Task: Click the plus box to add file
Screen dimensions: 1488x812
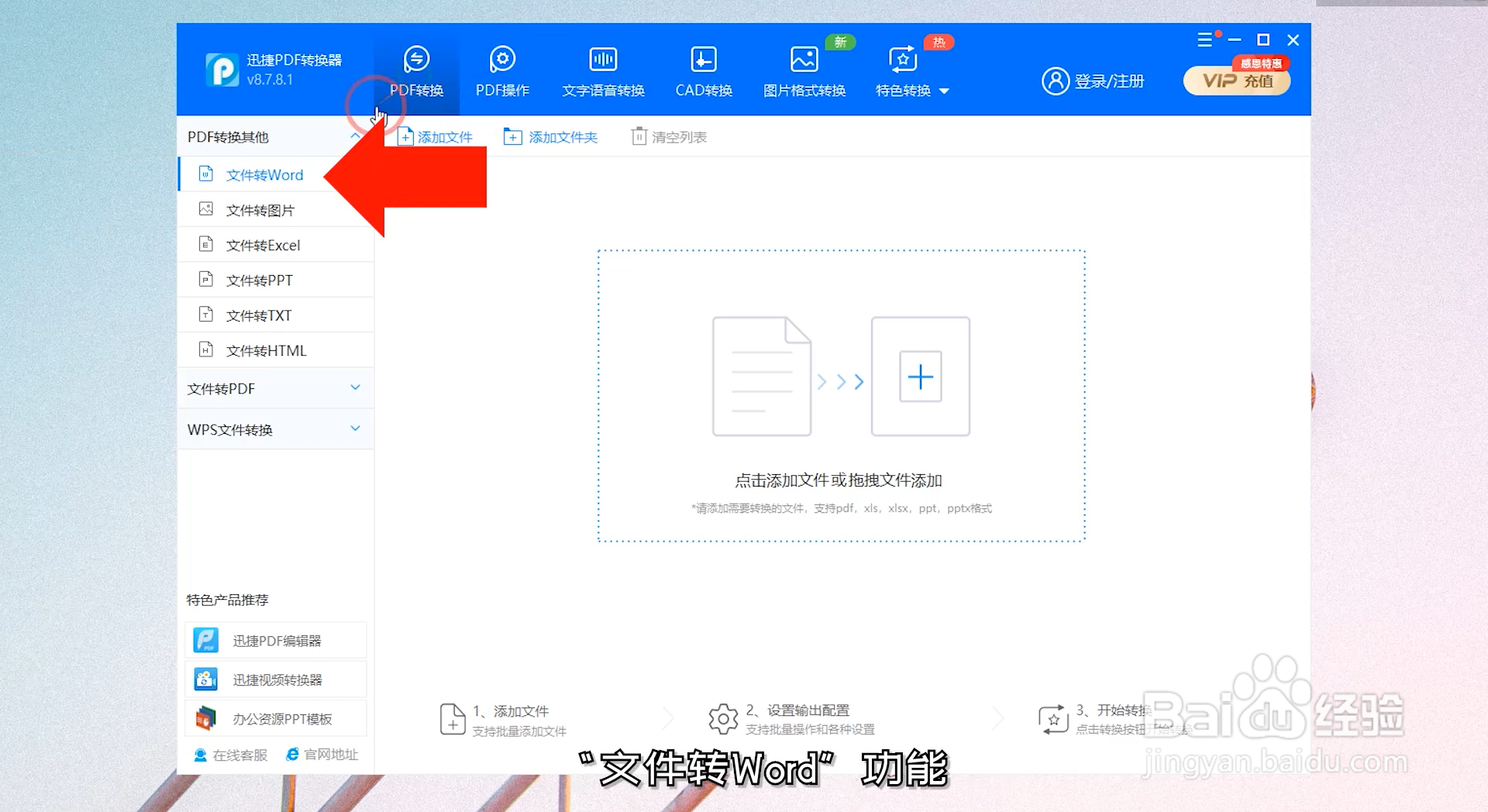Action: pos(921,377)
